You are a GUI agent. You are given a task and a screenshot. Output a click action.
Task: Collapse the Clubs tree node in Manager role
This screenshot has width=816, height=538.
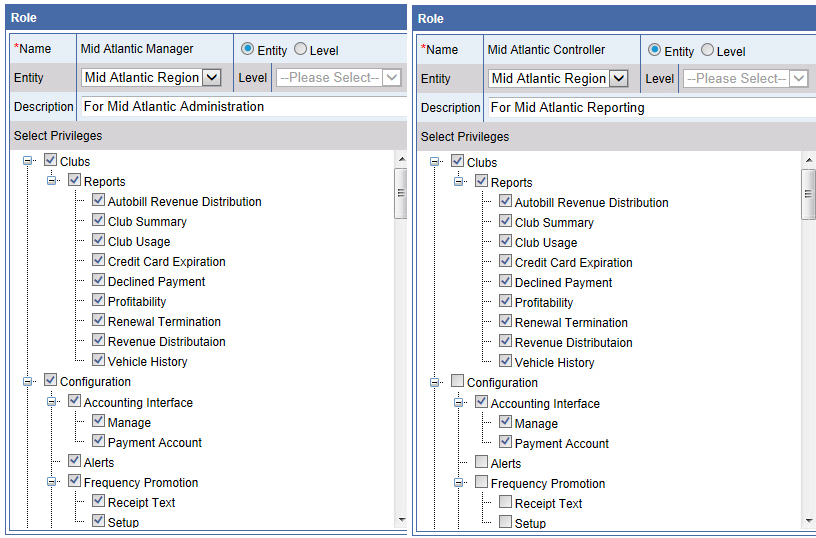[28, 161]
